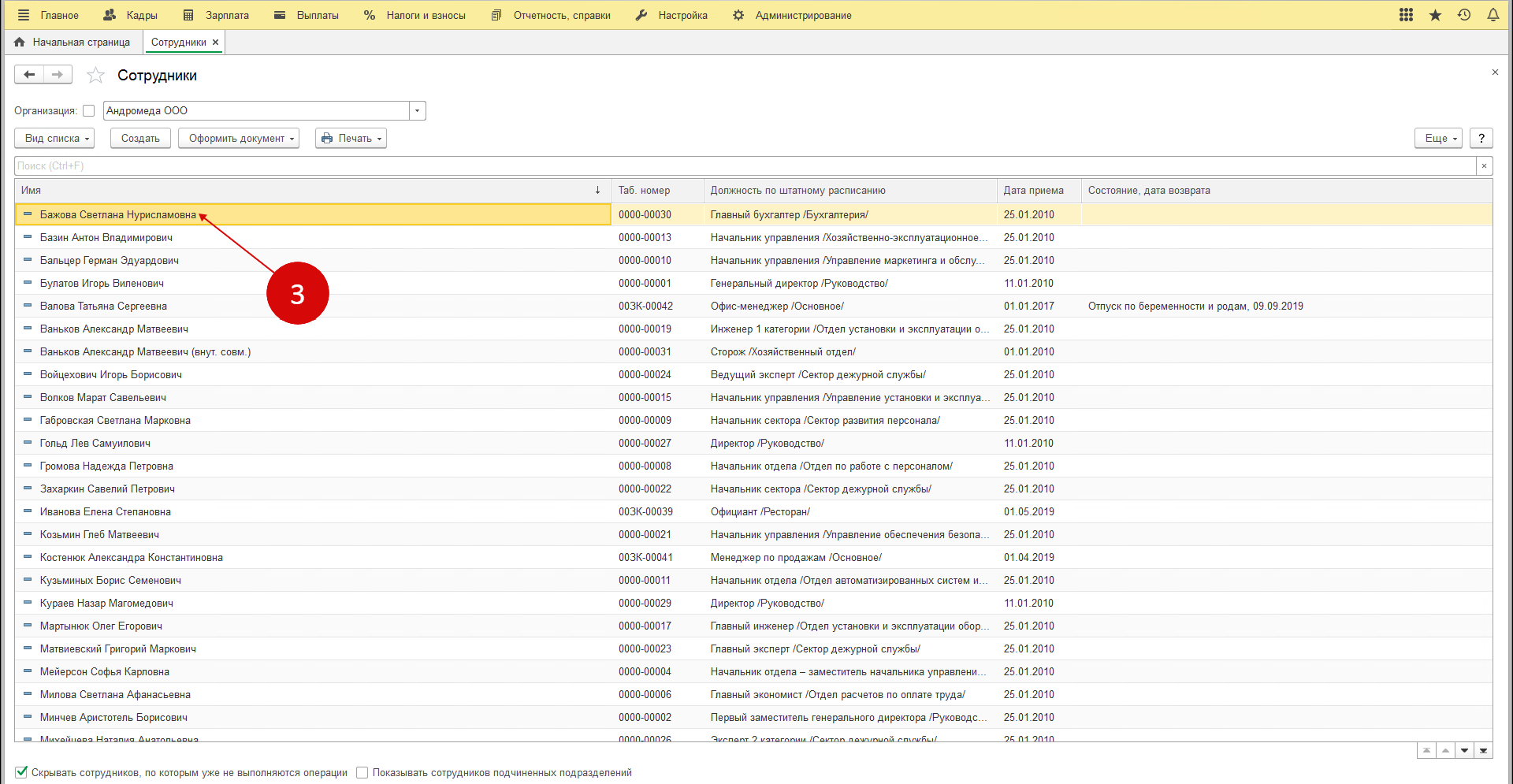Image resolution: width=1513 pixels, height=784 pixels.
Task: Click hire date 01.04.2019
Action: [1029, 557]
